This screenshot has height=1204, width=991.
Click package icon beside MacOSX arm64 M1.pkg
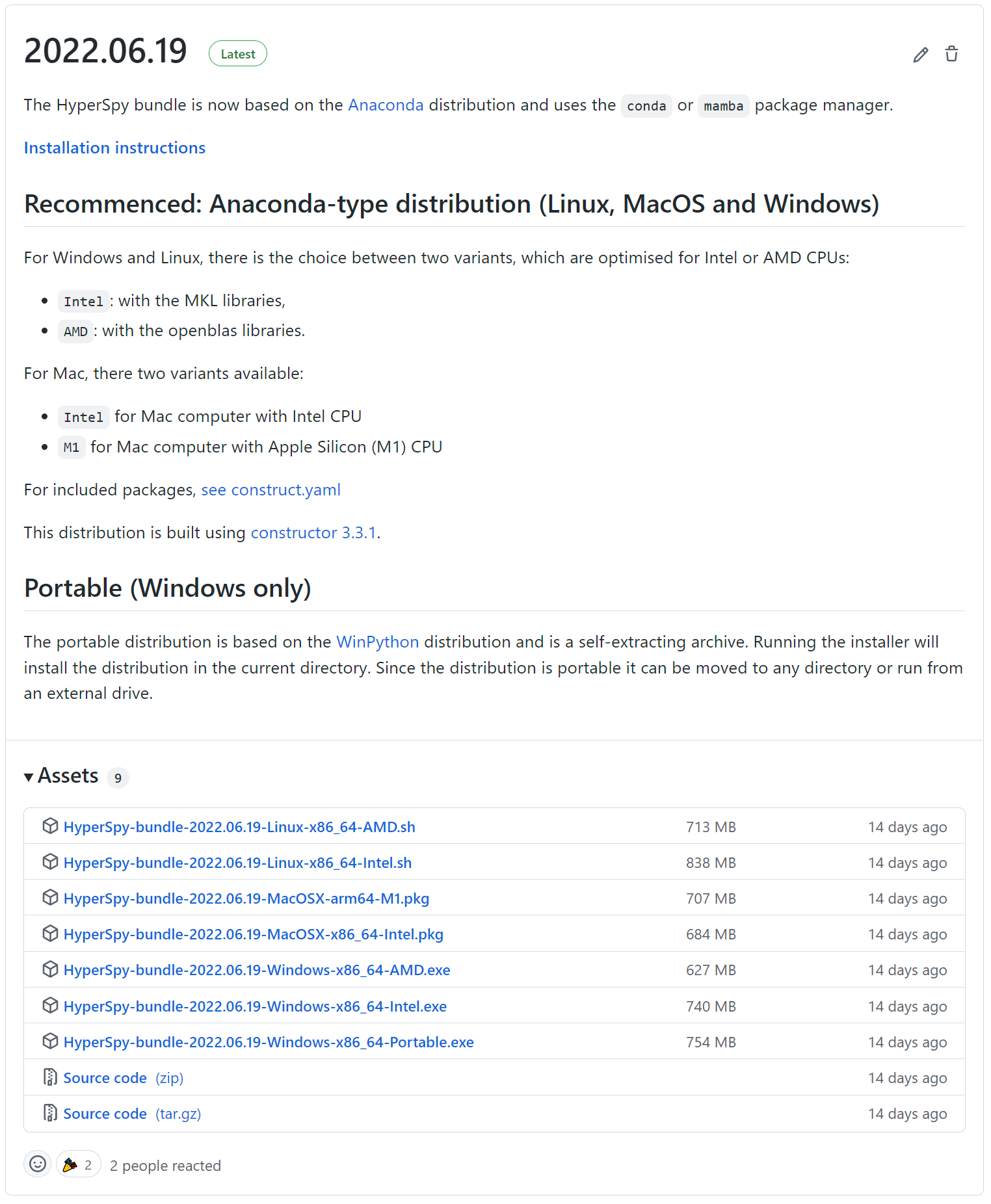click(x=50, y=898)
